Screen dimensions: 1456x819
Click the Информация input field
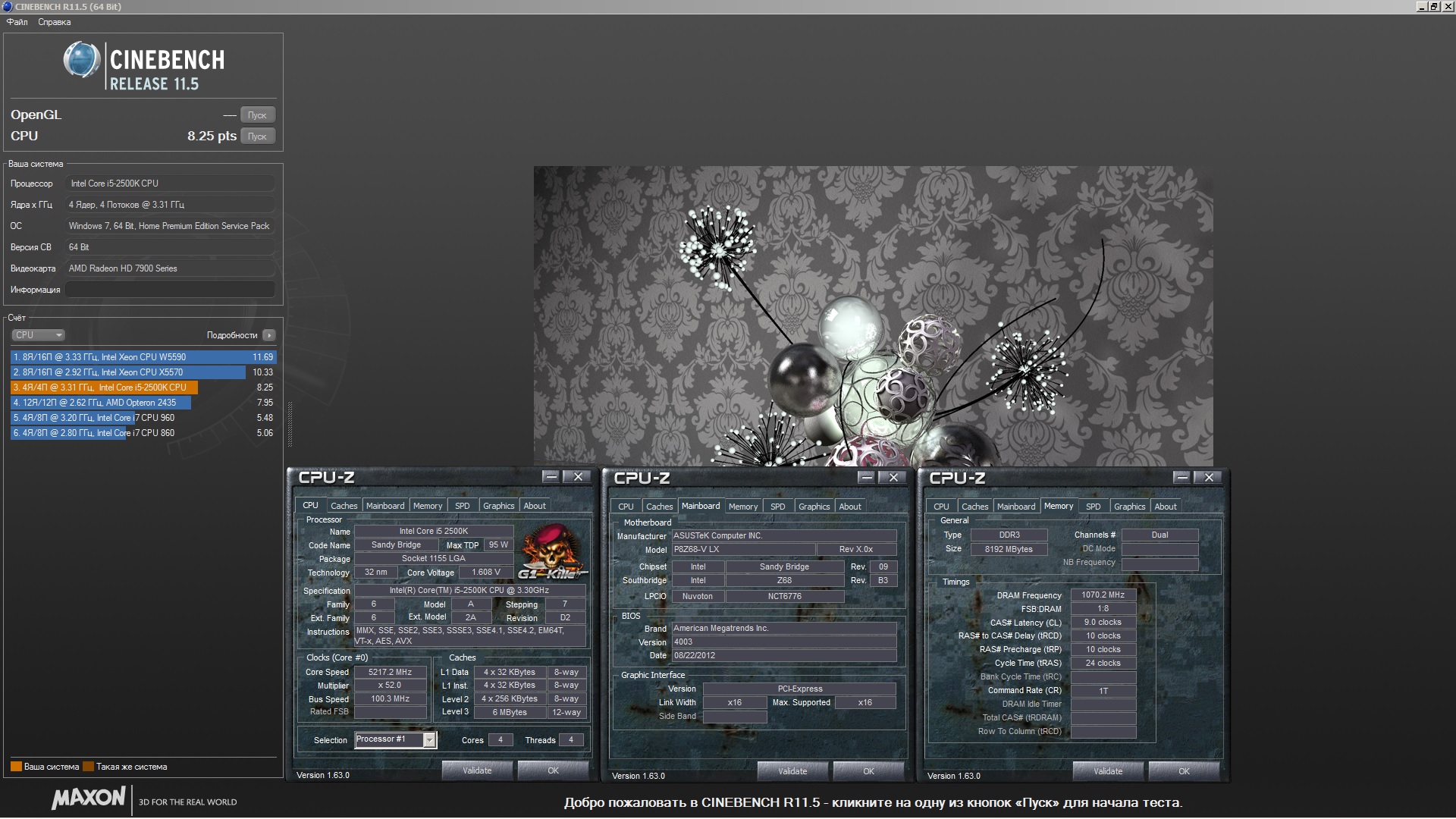170,290
